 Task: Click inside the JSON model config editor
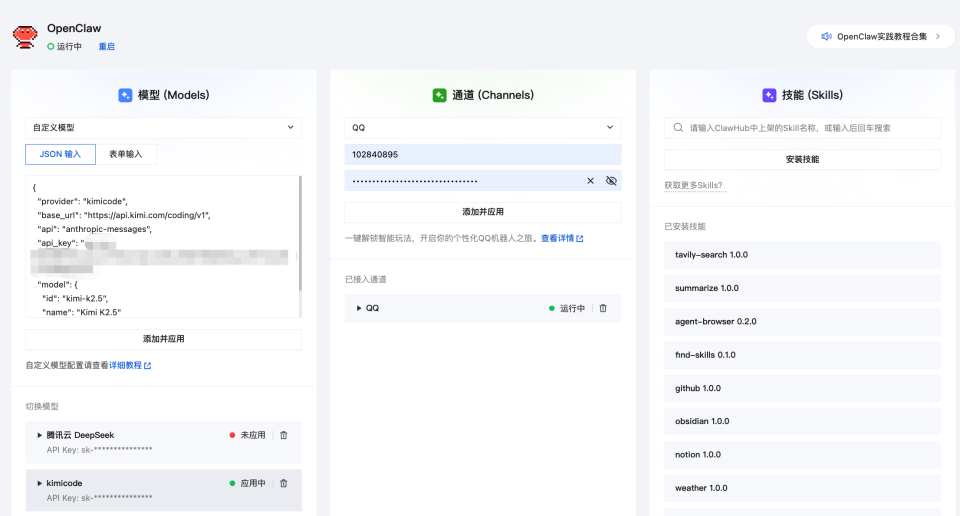pos(162,247)
